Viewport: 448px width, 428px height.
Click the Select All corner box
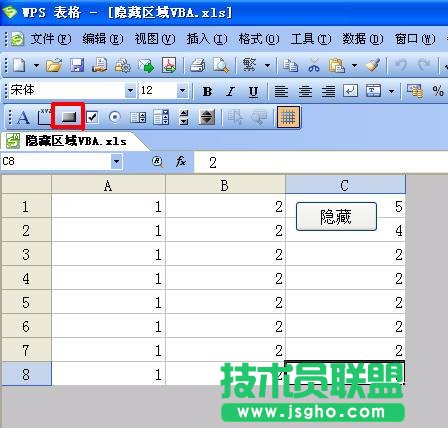(26, 185)
